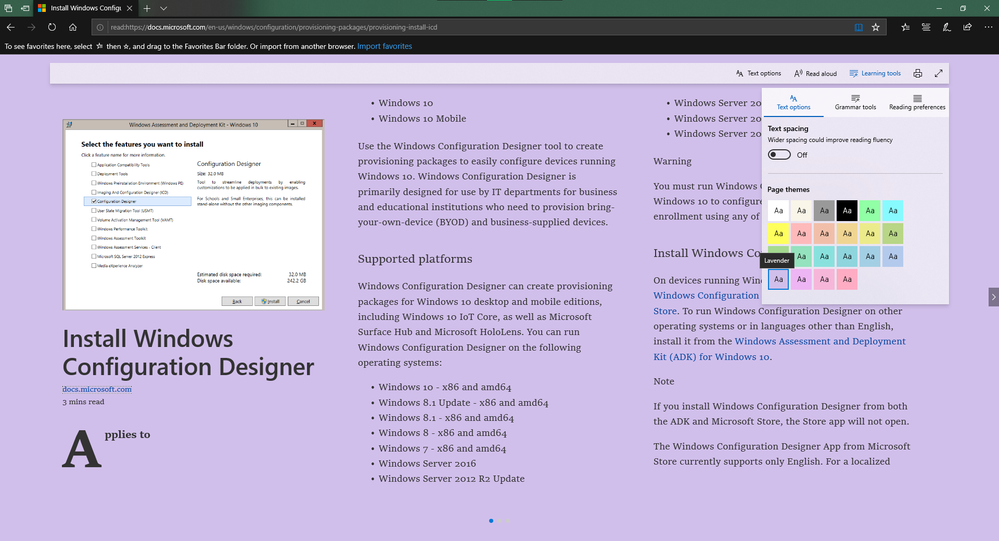Click the Add notes pen icon

[947, 27]
